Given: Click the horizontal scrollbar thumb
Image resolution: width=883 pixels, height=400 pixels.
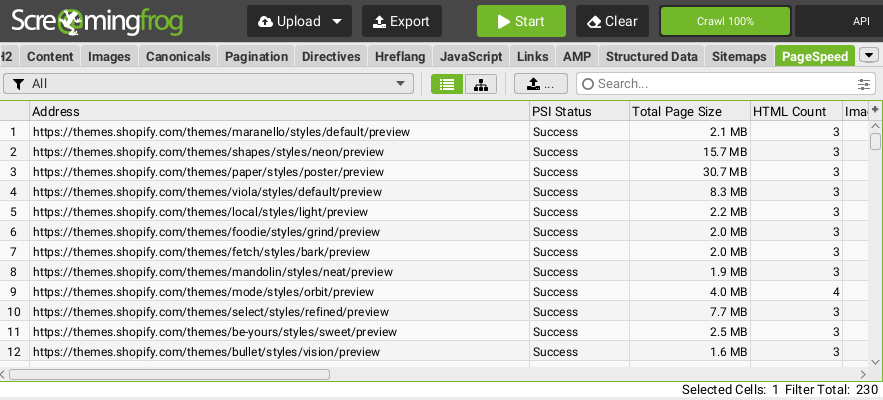Looking at the screenshot, I should pos(169,374).
